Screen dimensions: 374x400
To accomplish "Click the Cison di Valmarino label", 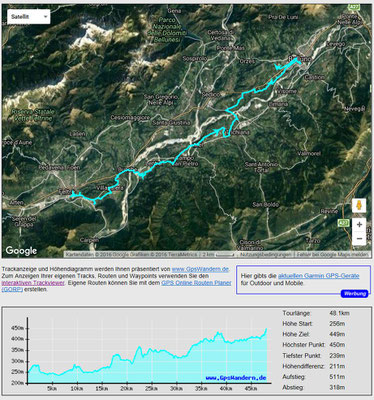I will (249, 245).
